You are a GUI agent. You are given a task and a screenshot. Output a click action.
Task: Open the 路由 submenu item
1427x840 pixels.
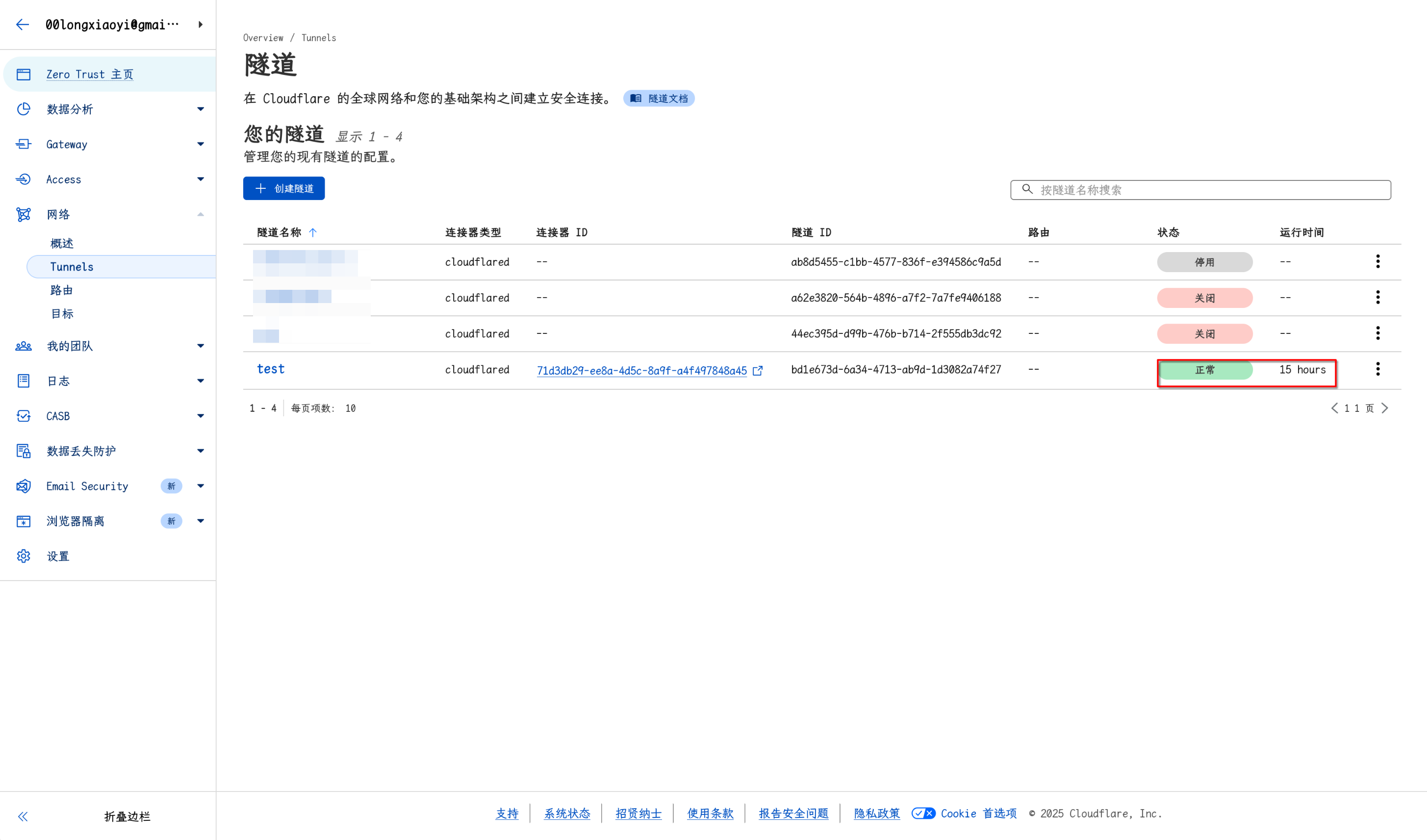click(x=62, y=290)
